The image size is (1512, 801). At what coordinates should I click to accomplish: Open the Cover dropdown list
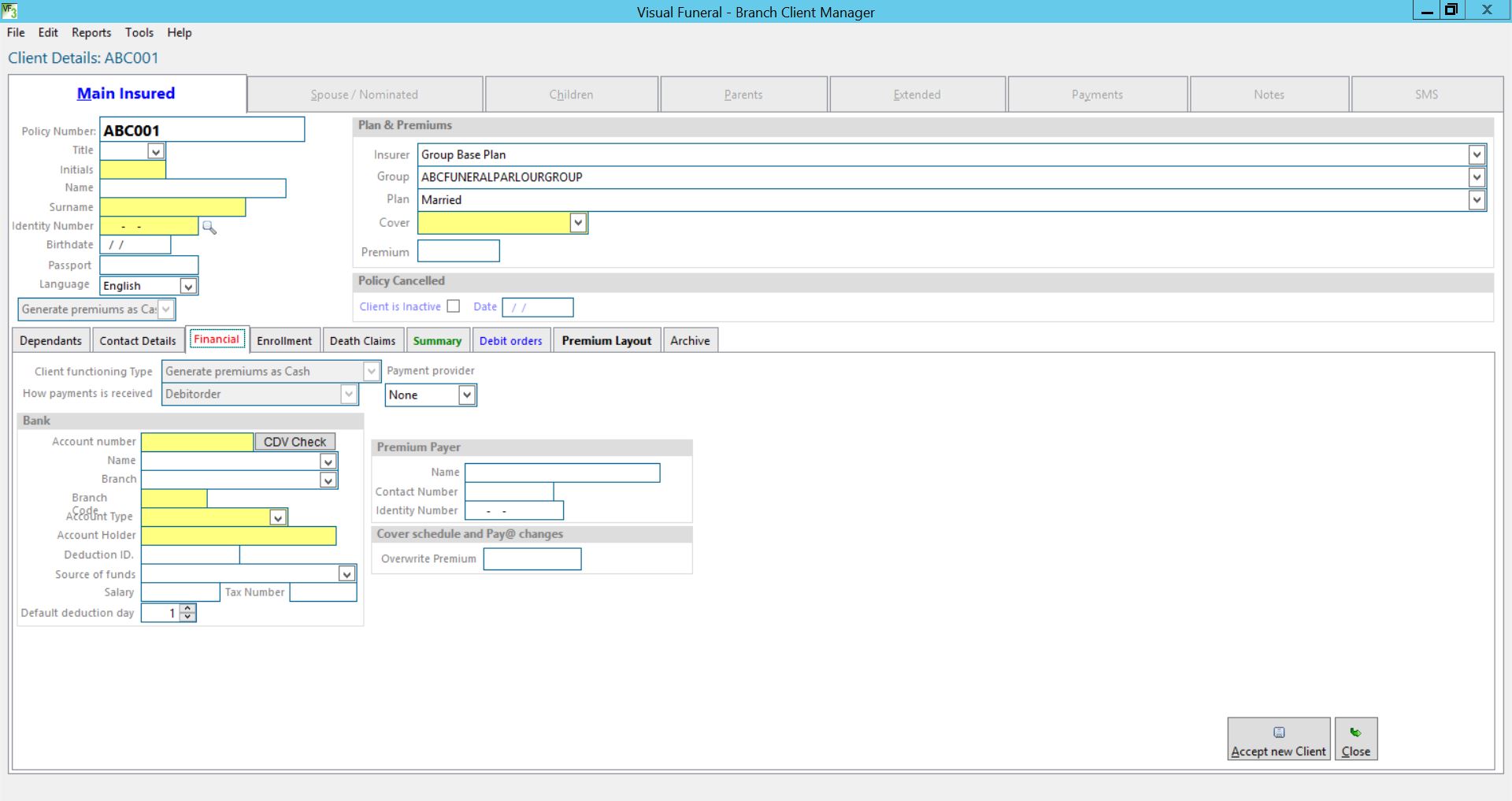578,223
